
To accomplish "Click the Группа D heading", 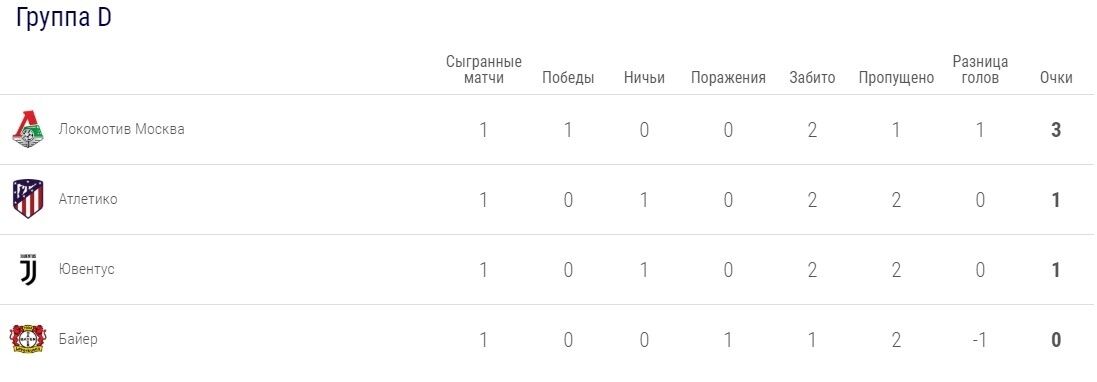I will 64,19.
